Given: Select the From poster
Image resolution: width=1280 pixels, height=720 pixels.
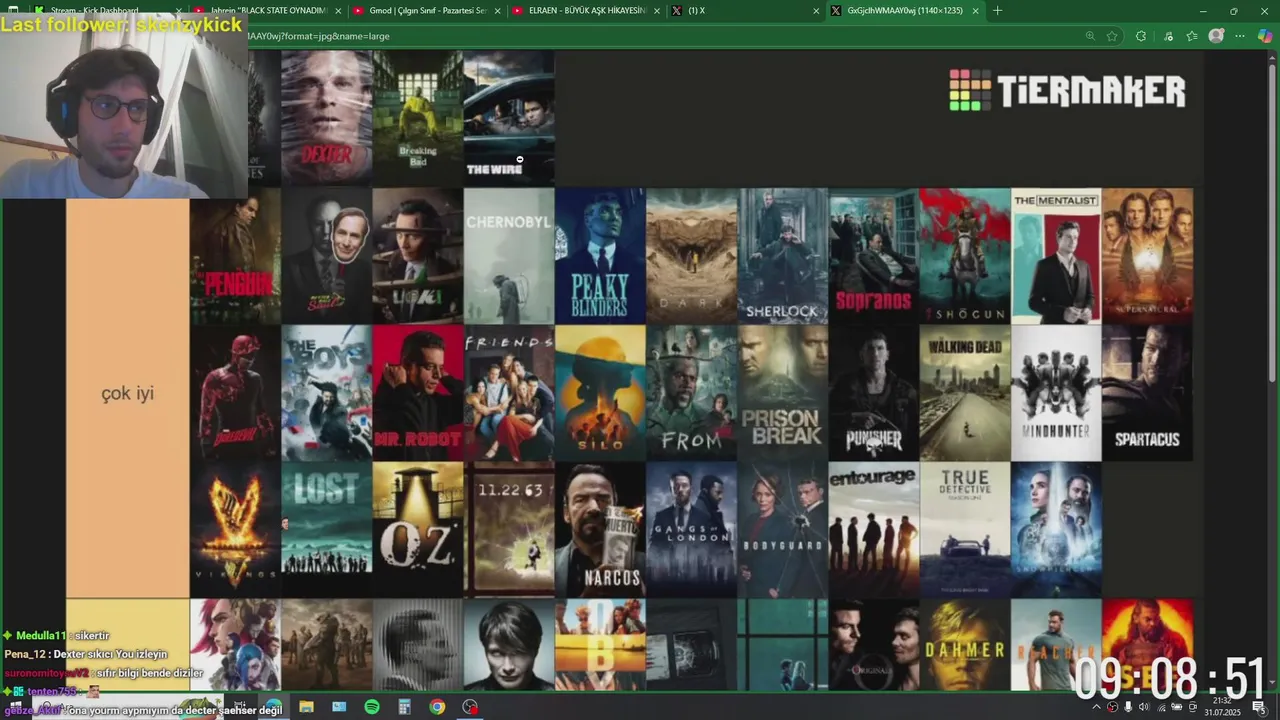Looking at the screenshot, I should [x=691, y=393].
